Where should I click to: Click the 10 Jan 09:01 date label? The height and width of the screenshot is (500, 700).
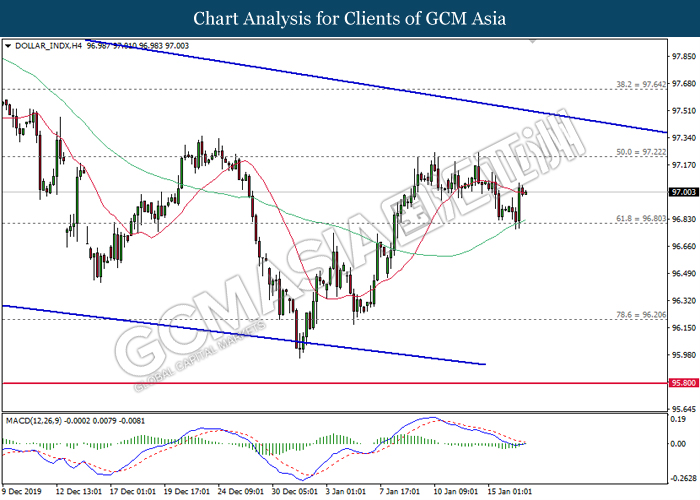457,491
